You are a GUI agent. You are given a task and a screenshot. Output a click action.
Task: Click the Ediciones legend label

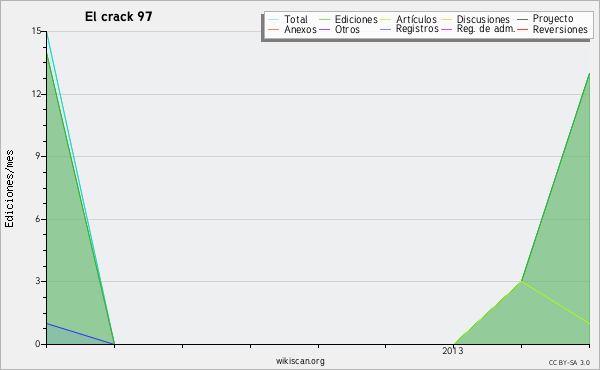point(356,19)
